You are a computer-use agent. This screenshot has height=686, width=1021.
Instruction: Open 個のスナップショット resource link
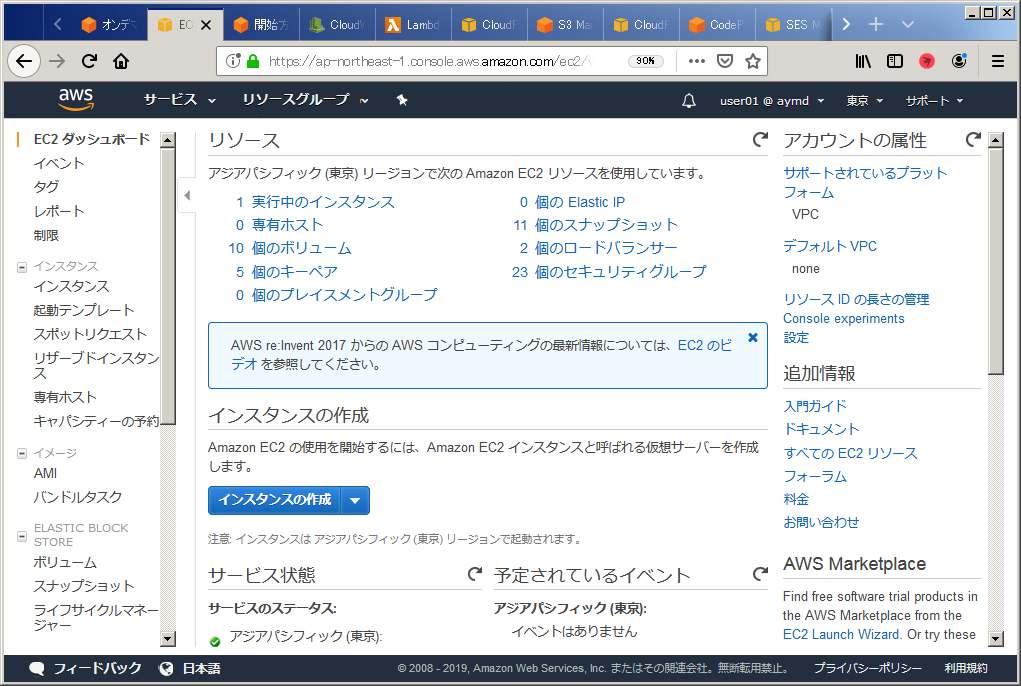click(x=606, y=225)
